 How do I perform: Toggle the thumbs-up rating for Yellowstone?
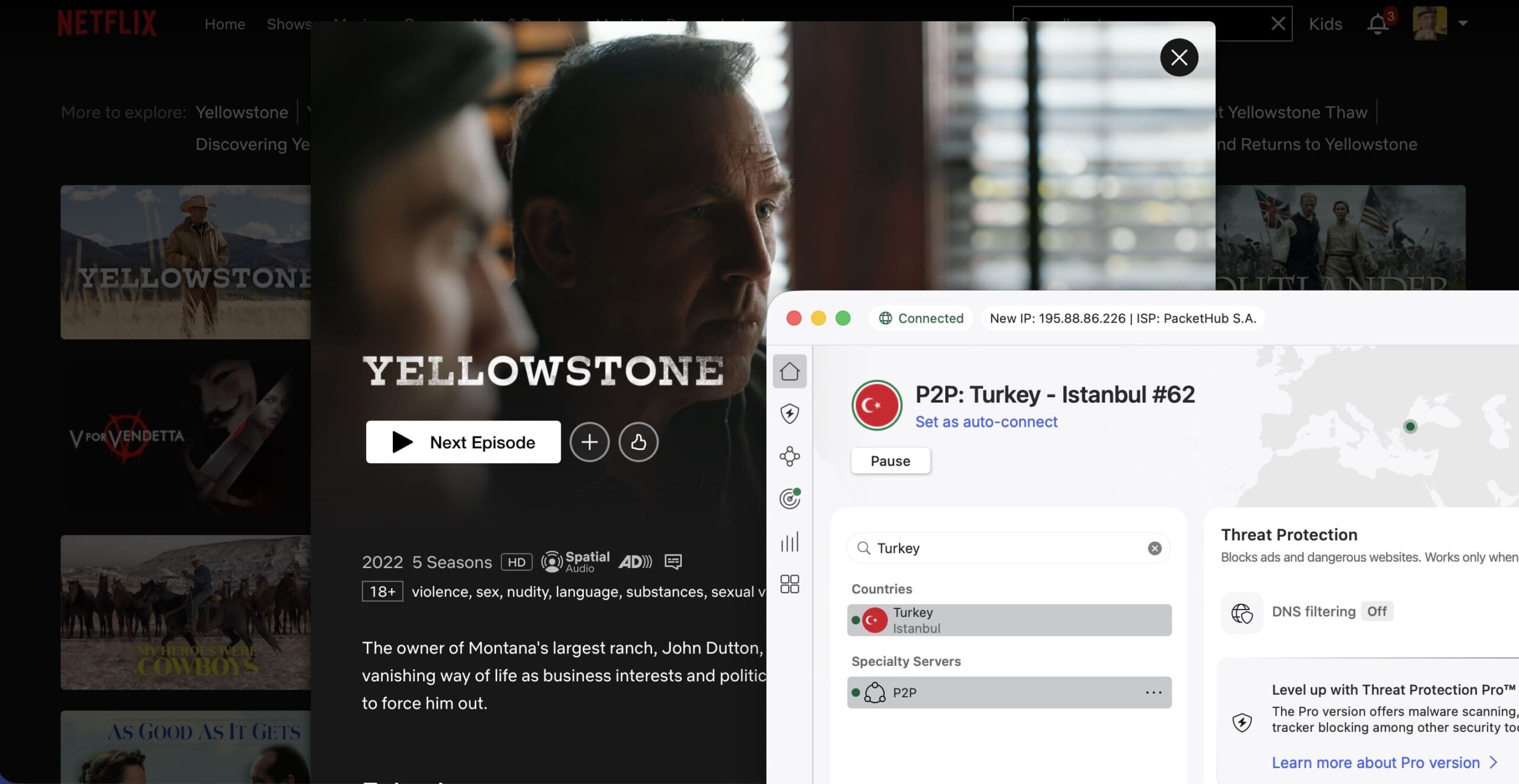tap(638, 442)
